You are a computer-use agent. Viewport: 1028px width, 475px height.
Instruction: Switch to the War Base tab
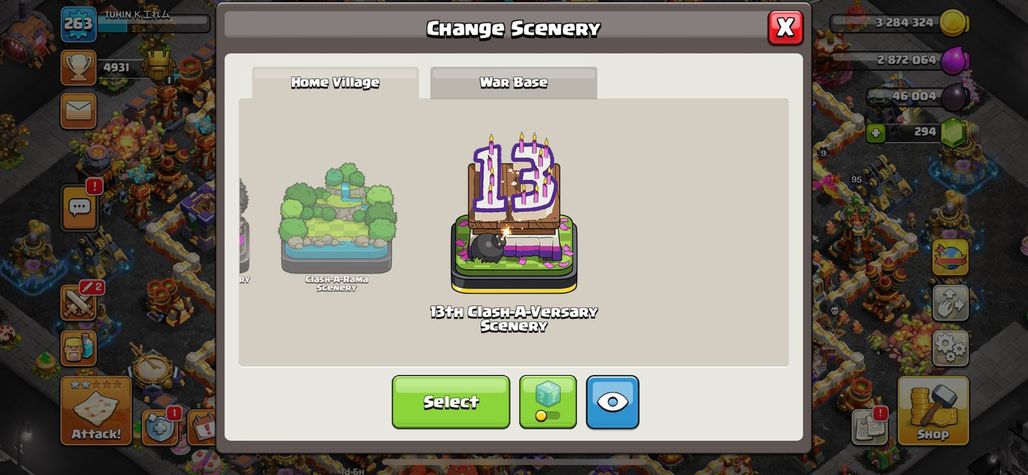(513, 83)
